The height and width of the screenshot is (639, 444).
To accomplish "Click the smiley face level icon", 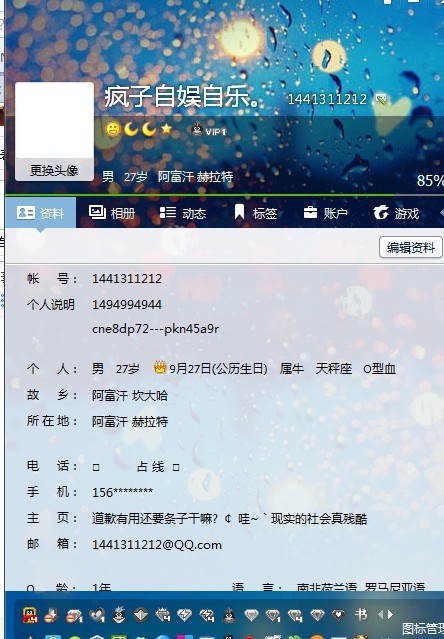I will click(113, 129).
